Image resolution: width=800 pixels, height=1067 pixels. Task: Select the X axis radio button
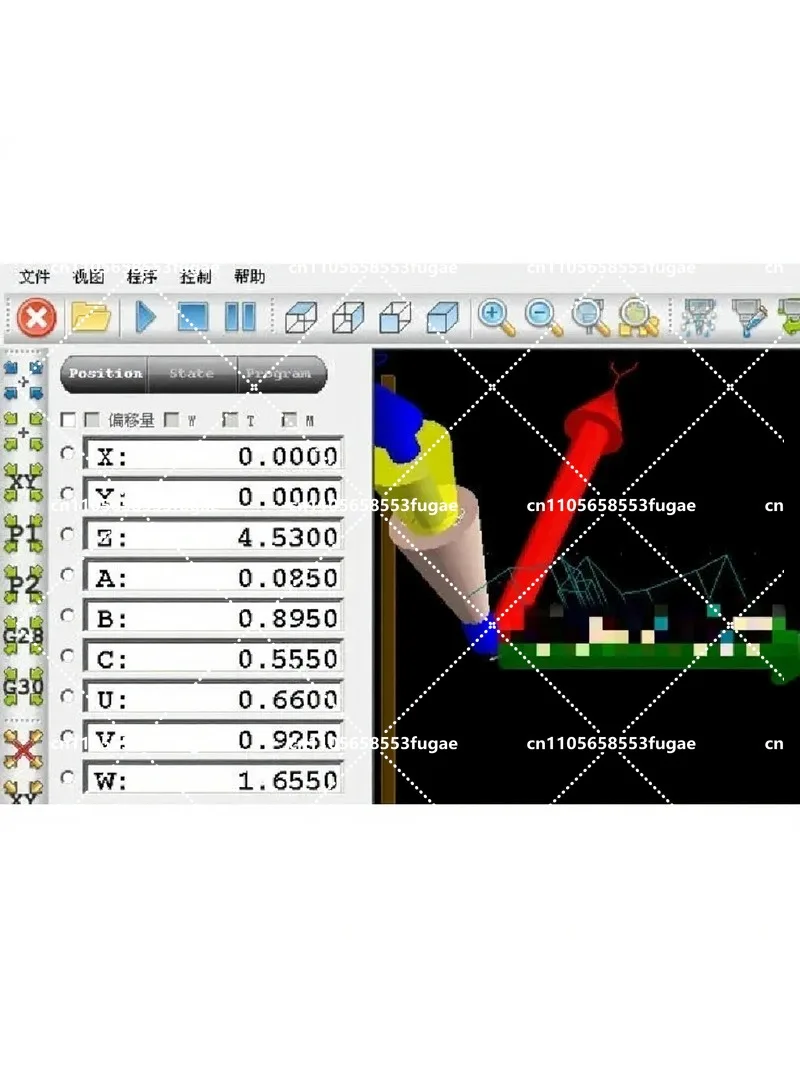point(67,453)
